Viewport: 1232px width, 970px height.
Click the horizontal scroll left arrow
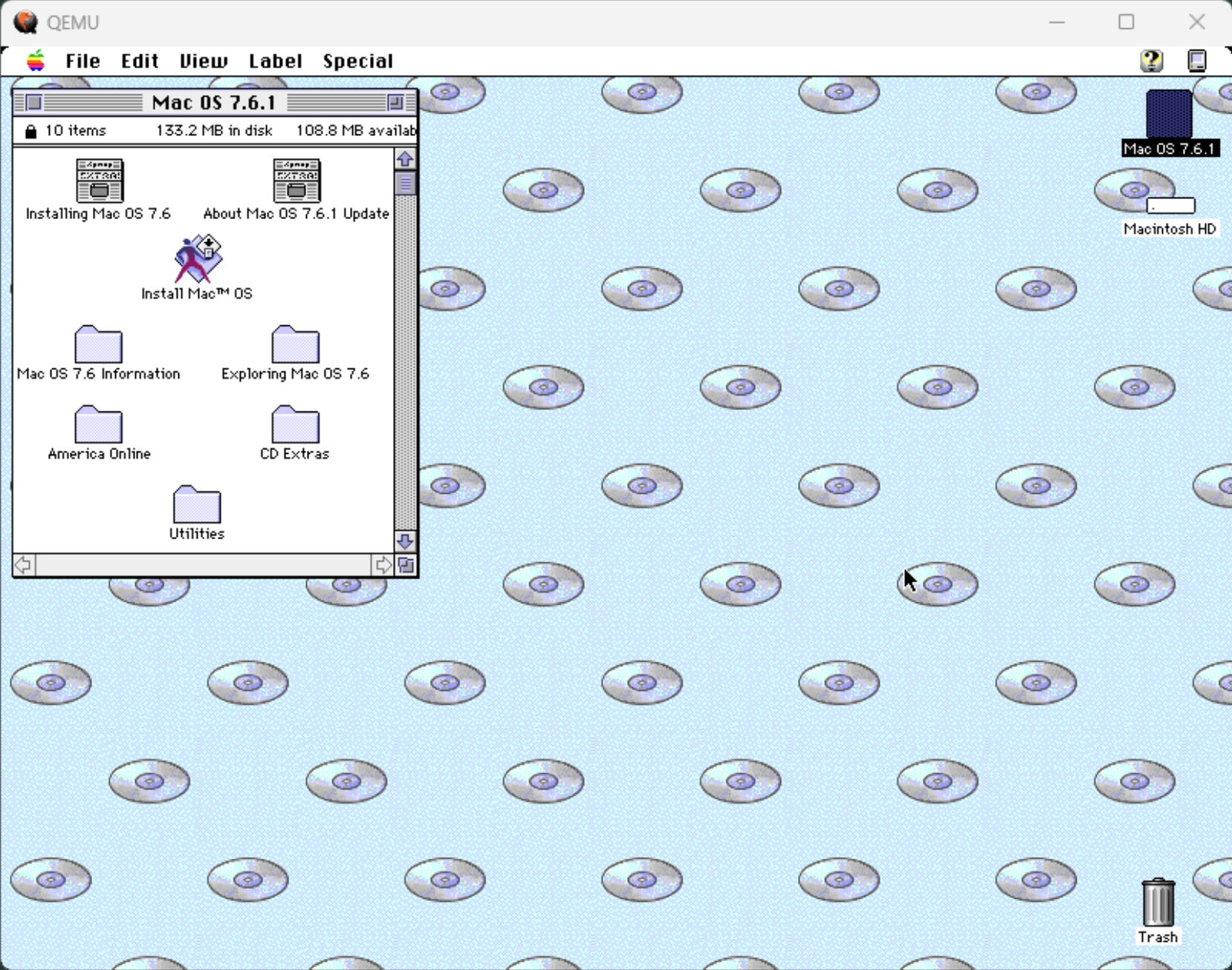(x=24, y=565)
